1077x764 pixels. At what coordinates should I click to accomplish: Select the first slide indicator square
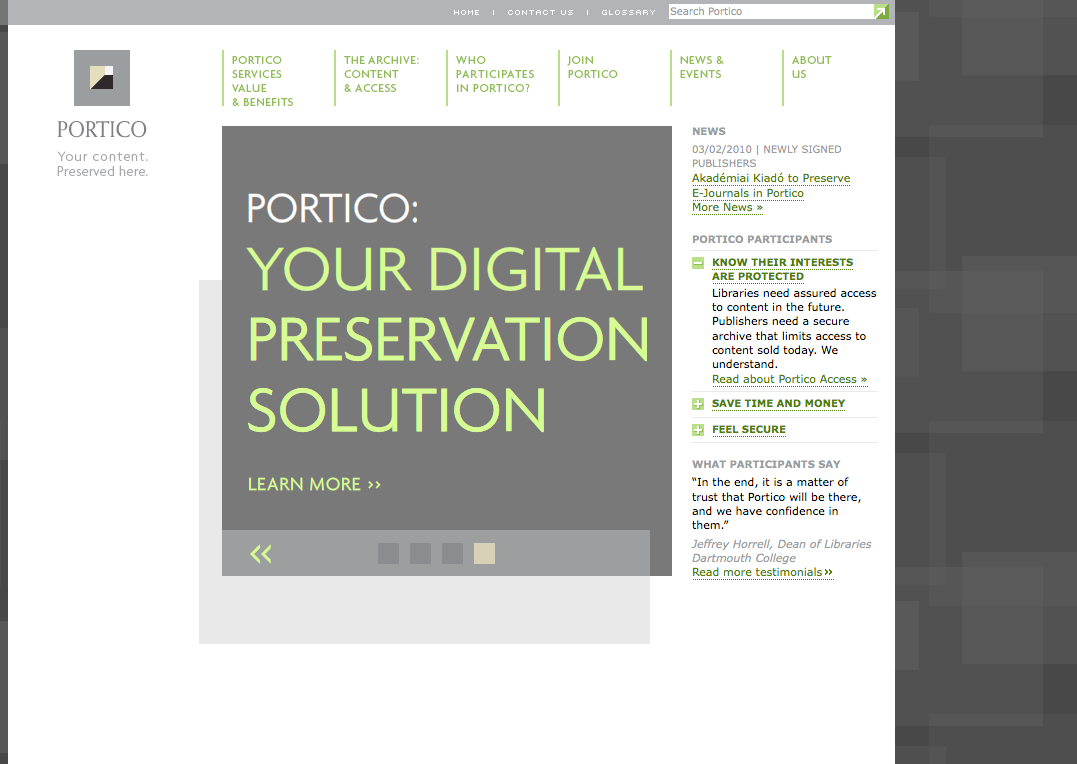tap(388, 554)
